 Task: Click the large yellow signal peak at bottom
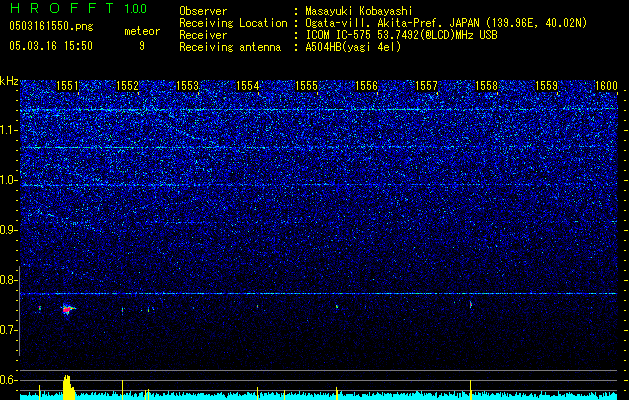pos(68,388)
